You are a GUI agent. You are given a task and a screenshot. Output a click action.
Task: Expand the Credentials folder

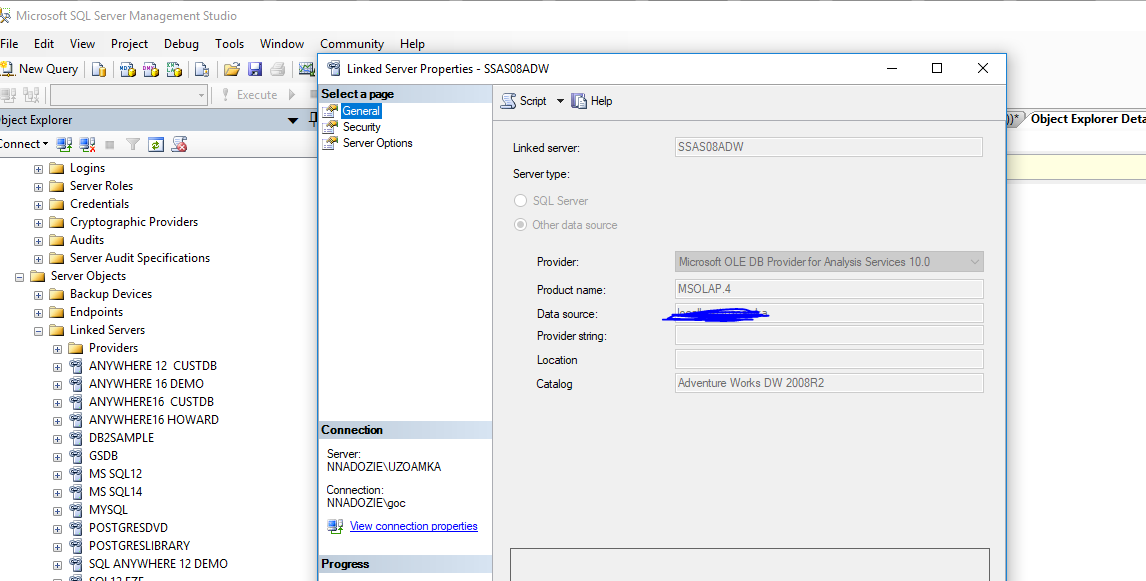pyautogui.click(x=39, y=205)
